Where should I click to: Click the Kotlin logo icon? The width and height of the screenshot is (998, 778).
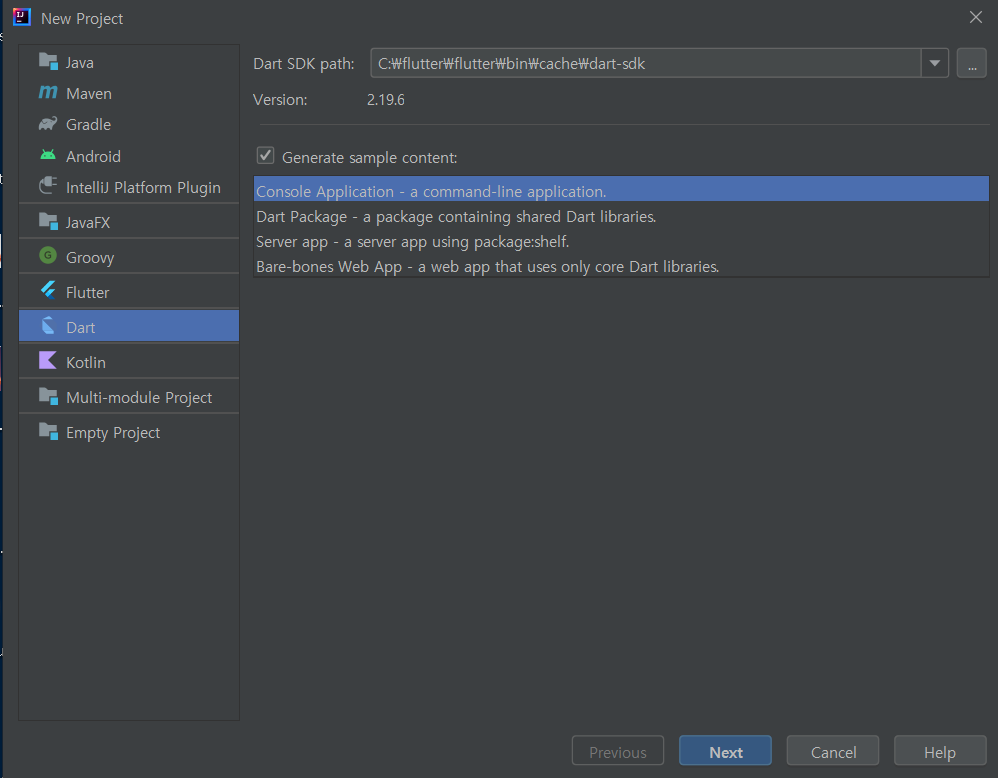pos(48,360)
